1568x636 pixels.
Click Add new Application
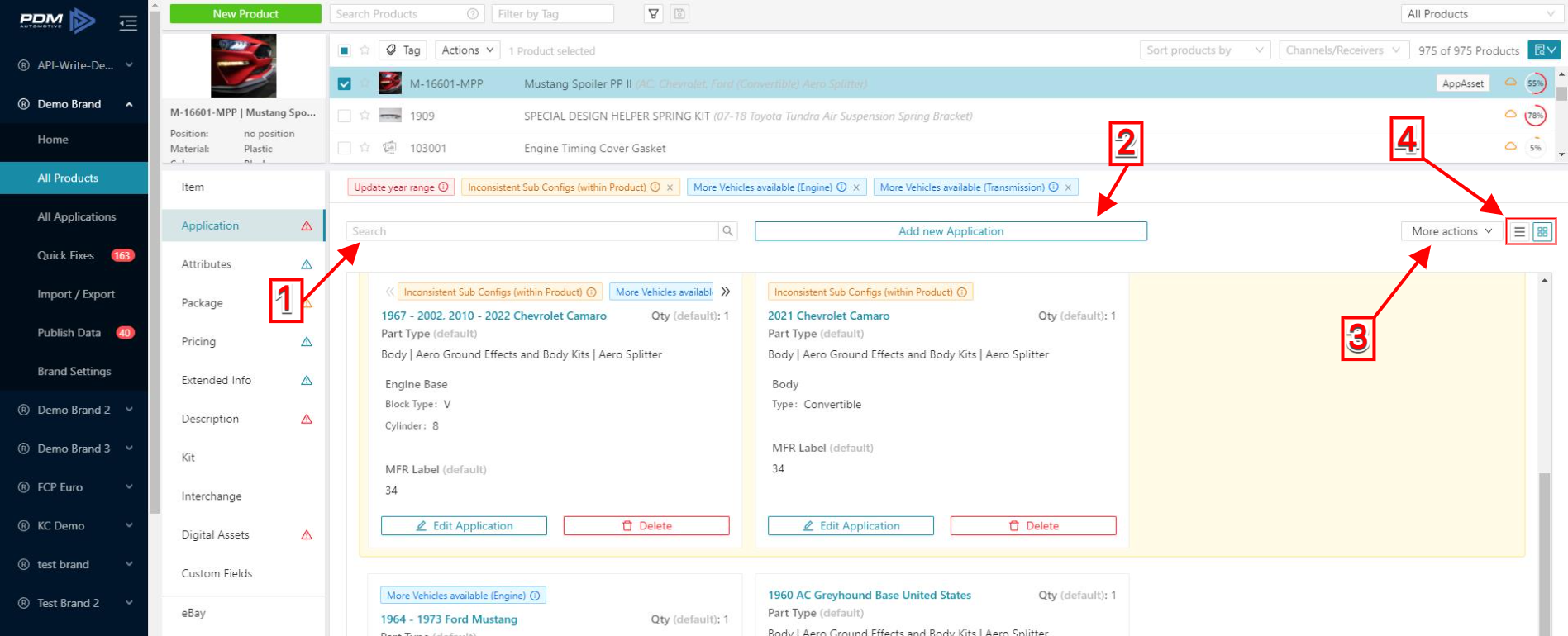[x=951, y=231]
